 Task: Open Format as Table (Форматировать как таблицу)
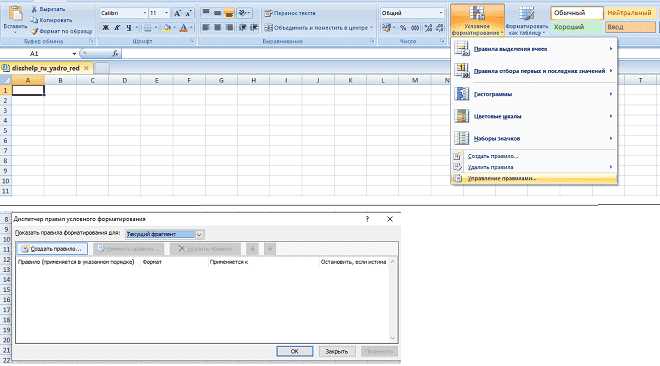click(527, 20)
